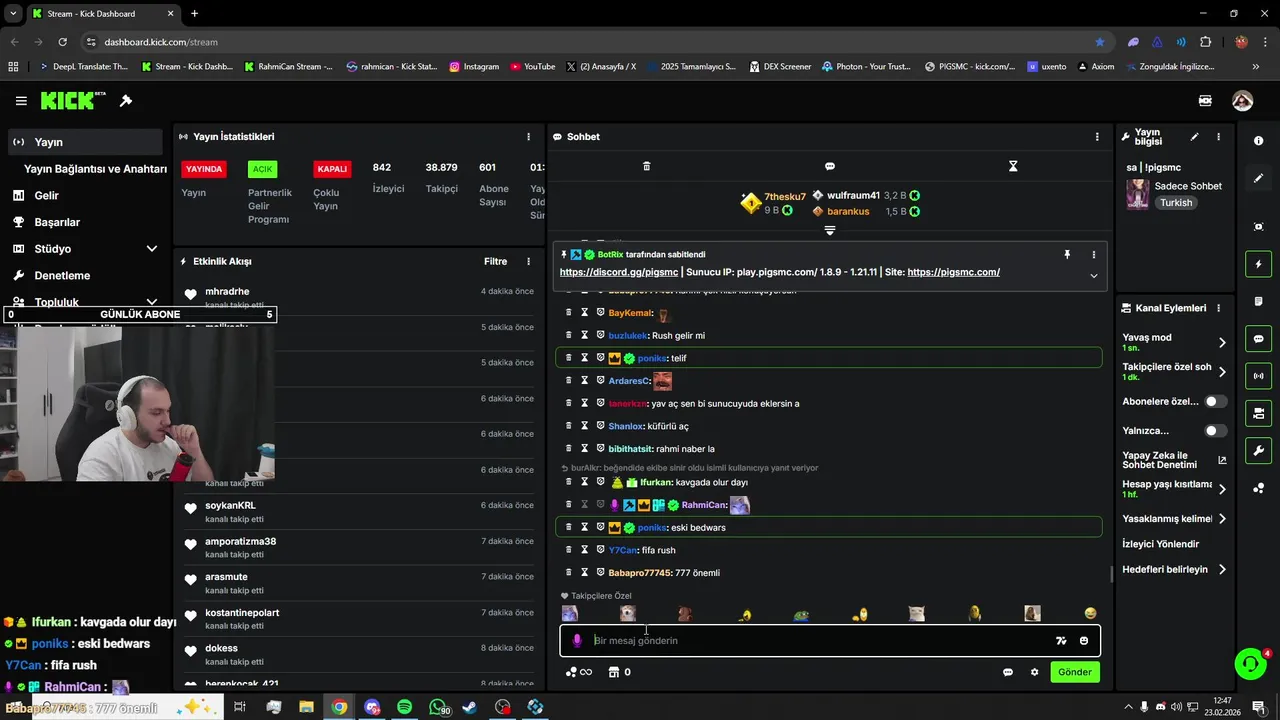Click wrench icon in right sidebar
This screenshot has height=720, width=1280.
[x=1258, y=451]
